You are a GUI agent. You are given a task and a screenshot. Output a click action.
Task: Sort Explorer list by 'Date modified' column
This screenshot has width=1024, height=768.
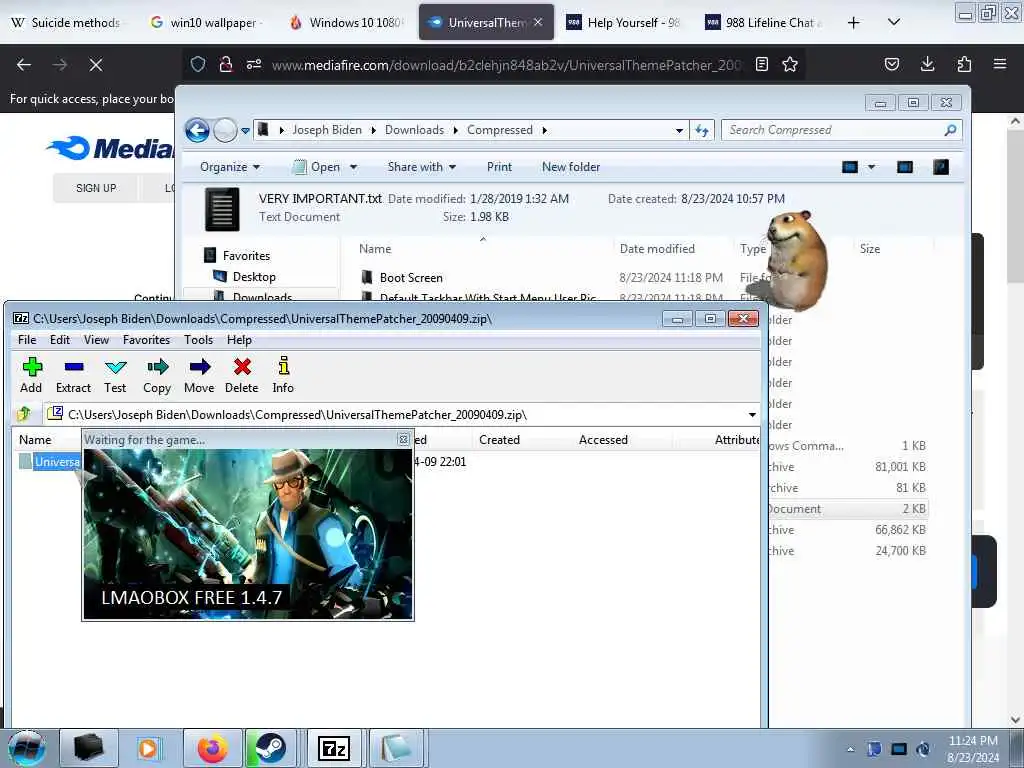(x=657, y=249)
